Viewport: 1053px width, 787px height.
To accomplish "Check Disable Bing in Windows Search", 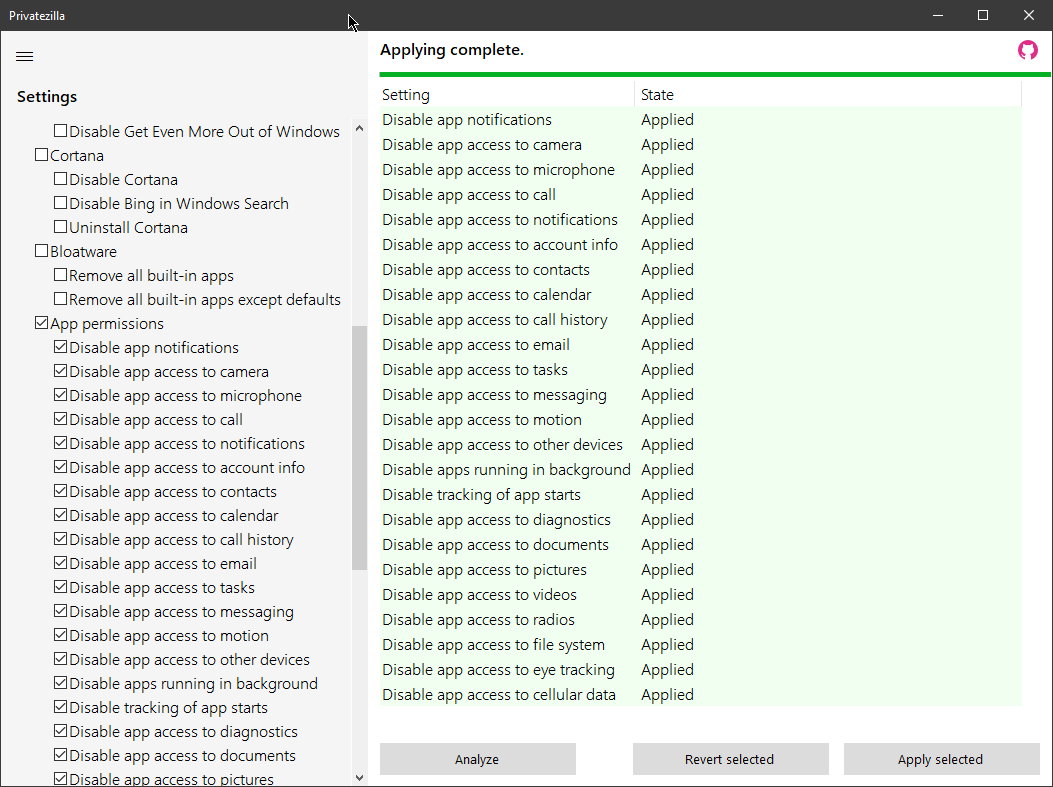I will coord(61,204).
